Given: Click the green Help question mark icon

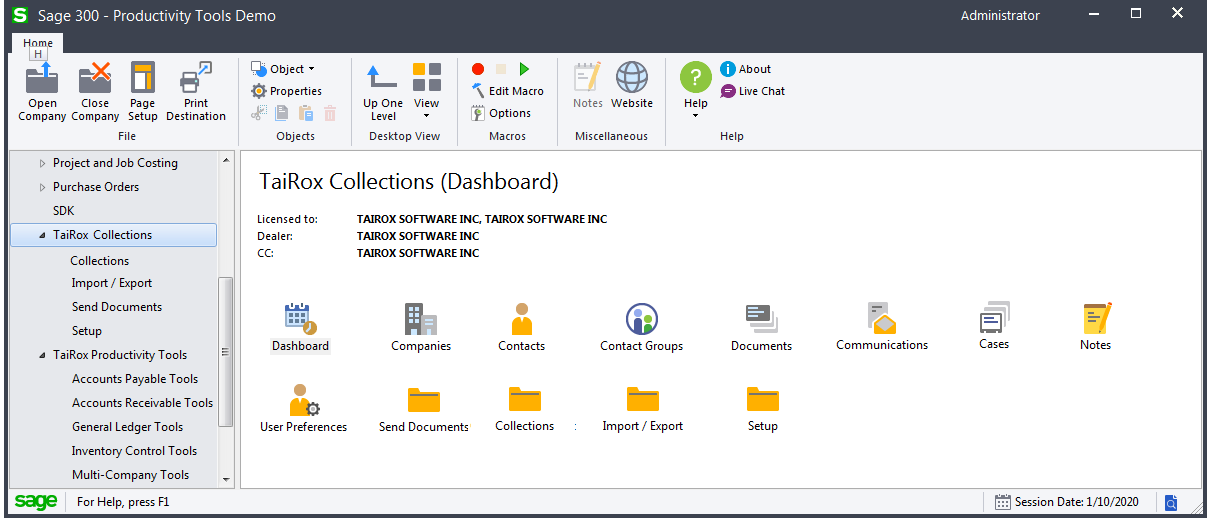Looking at the screenshot, I should tap(696, 77).
